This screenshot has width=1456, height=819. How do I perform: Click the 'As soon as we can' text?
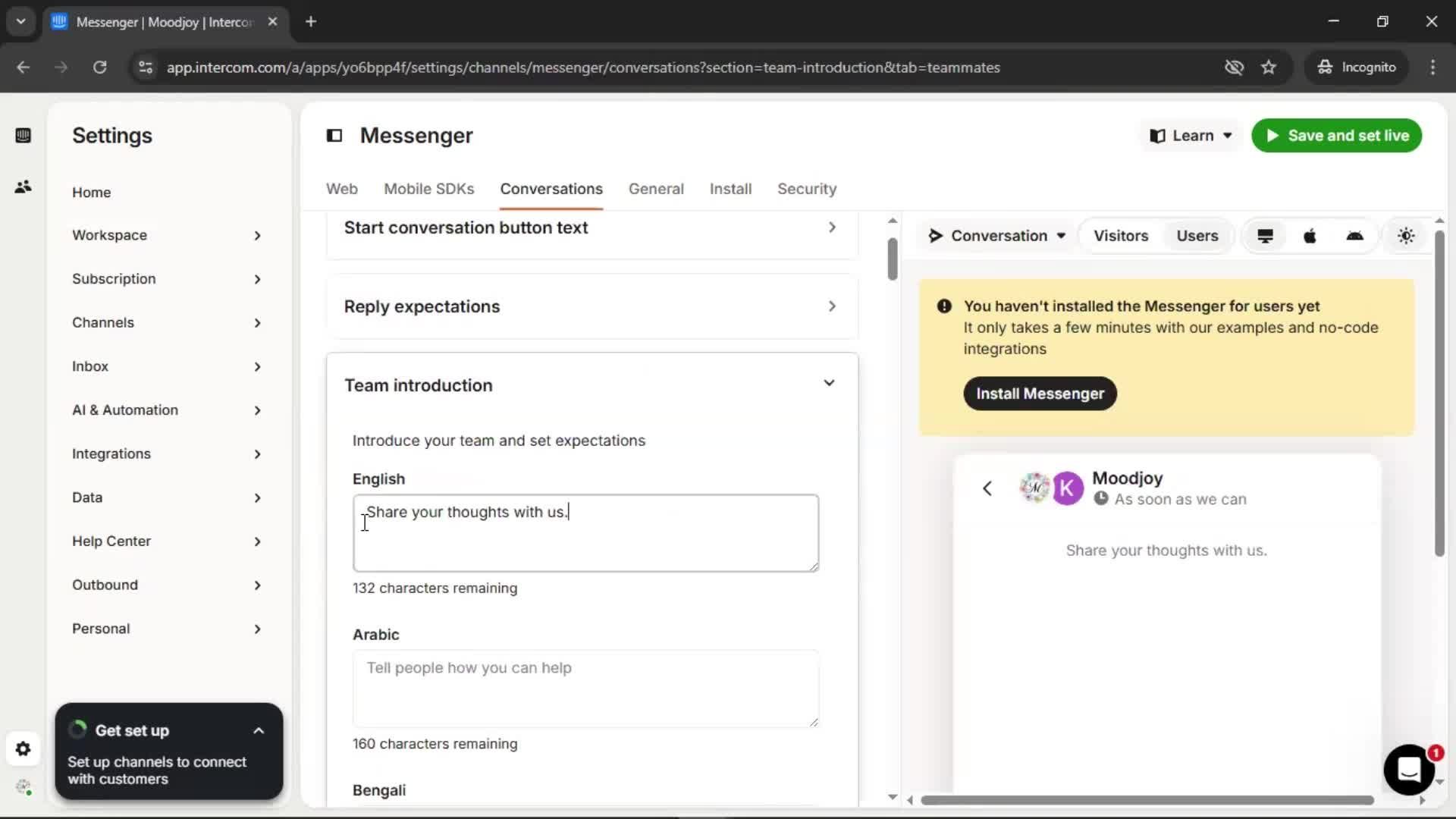click(1180, 500)
